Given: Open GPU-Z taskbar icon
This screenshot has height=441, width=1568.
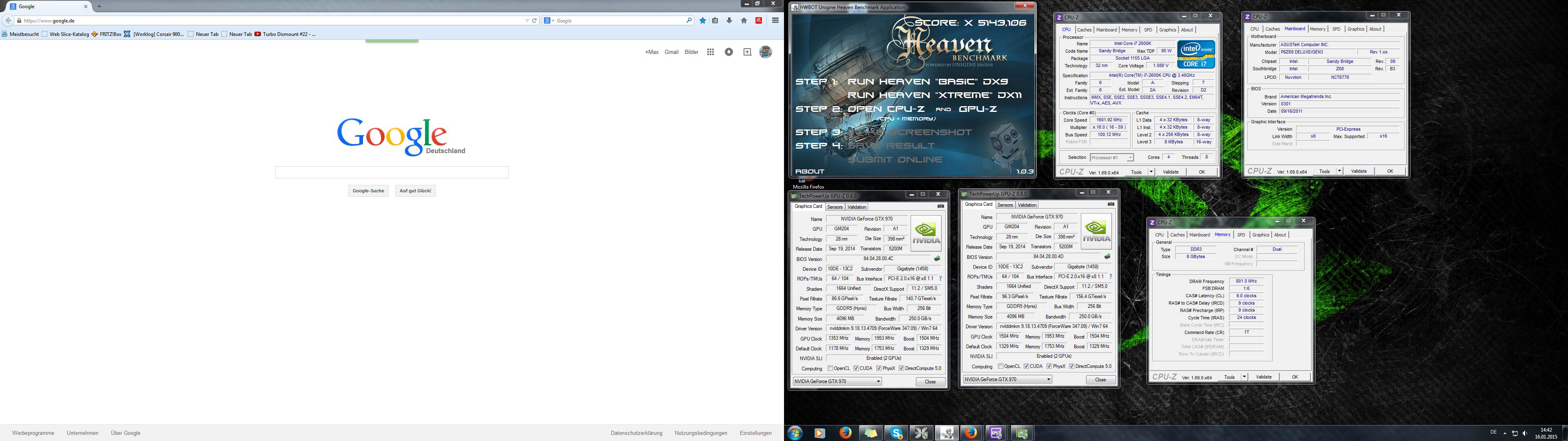Looking at the screenshot, I should pos(1021,433).
